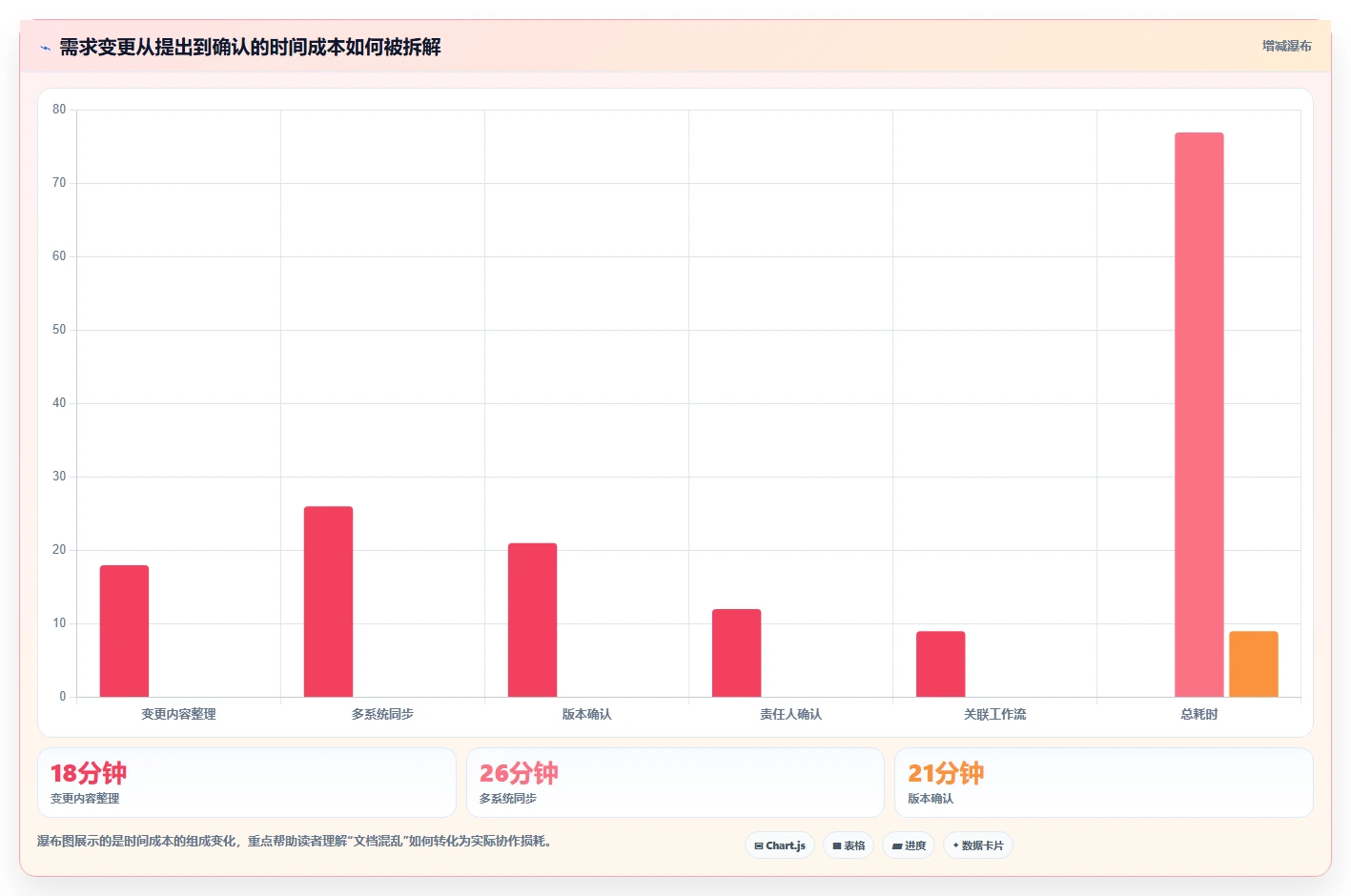Open the 18分钟 变更内容整理 card
Screen dimensions: 1351x896
tap(246, 783)
